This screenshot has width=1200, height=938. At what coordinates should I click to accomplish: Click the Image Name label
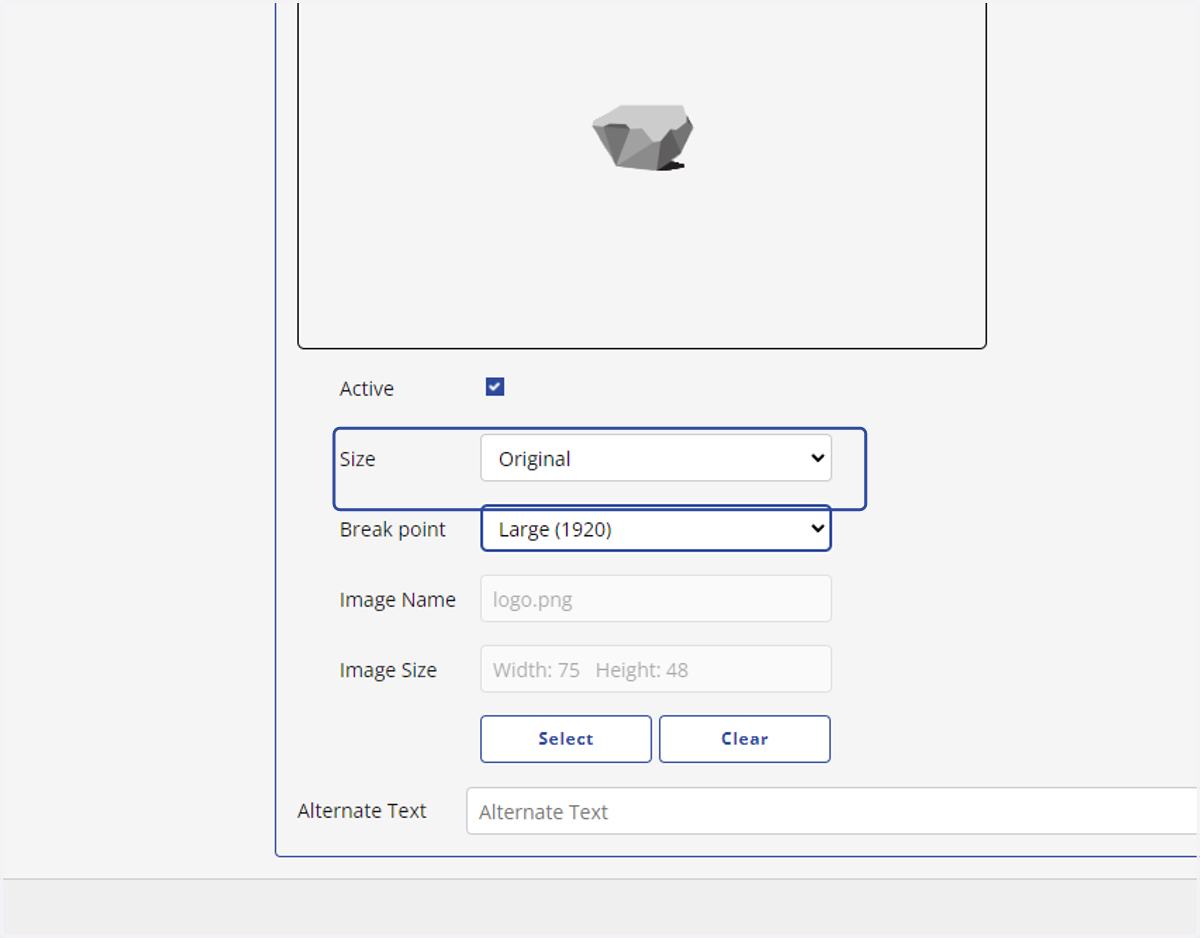click(x=398, y=600)
